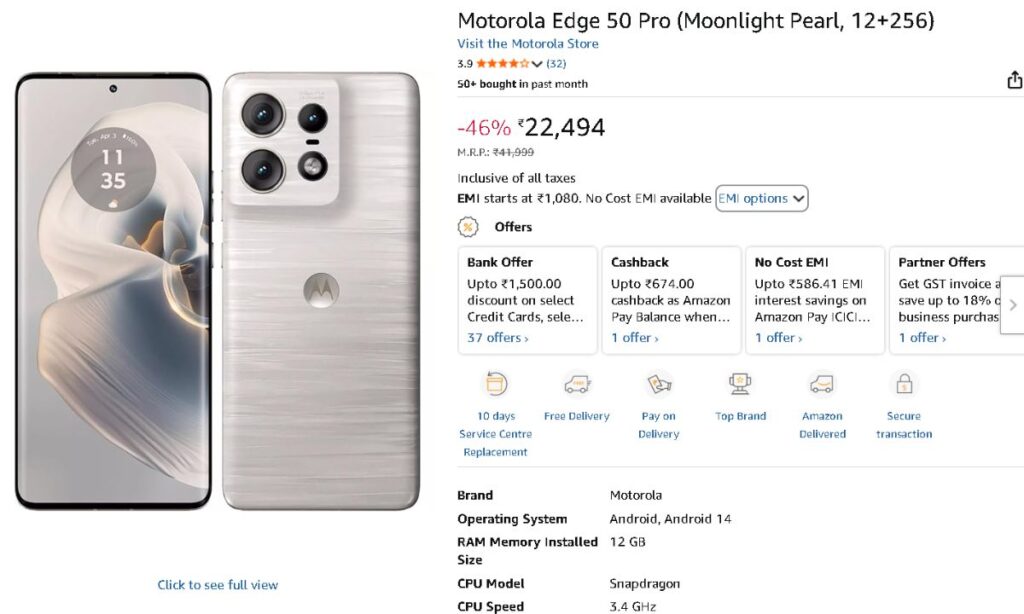The image size is (1024, 614).
Task: Open the 32 ratings count link
Action: click(x=556, y=64)
